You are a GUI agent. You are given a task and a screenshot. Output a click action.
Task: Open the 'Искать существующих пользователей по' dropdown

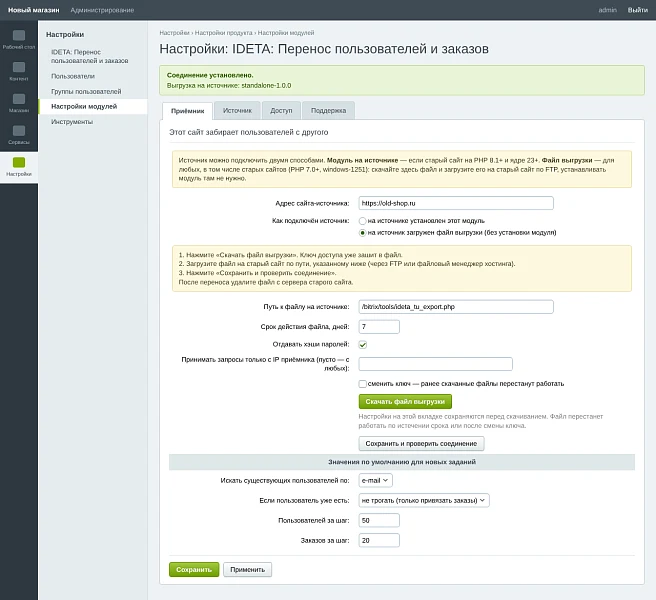point(375,480)
